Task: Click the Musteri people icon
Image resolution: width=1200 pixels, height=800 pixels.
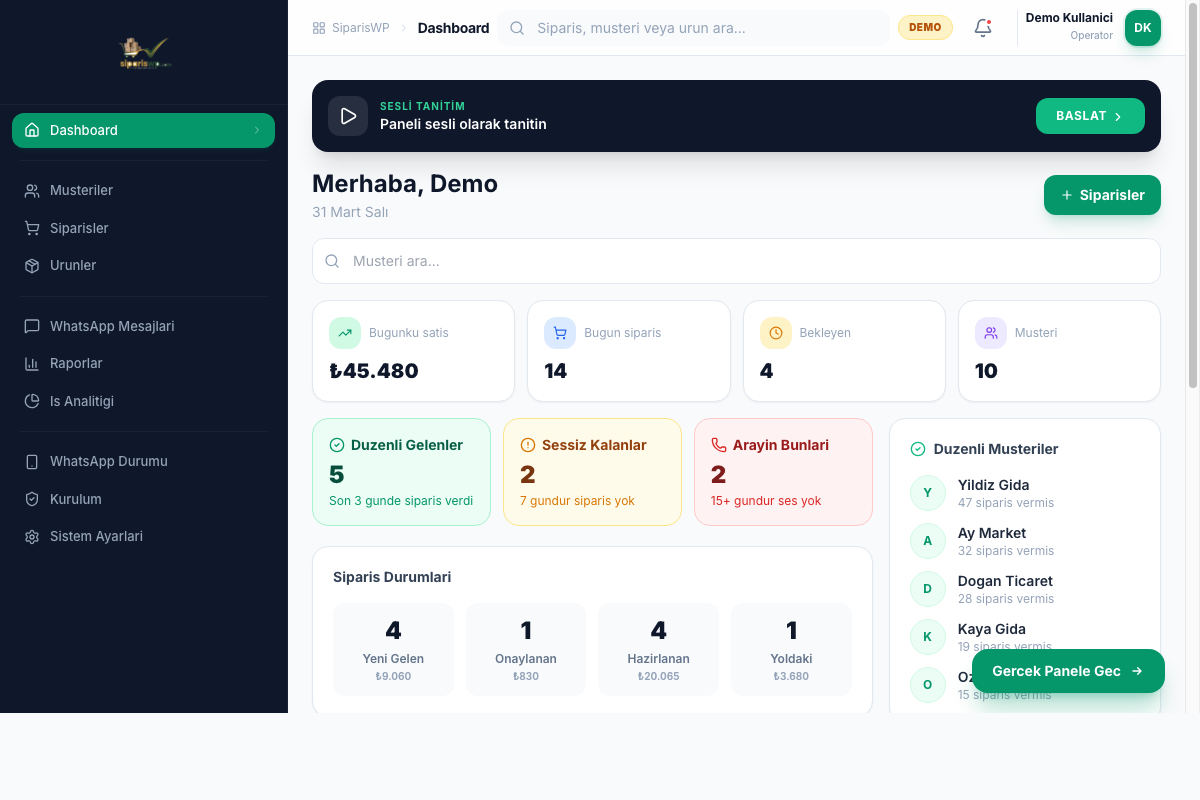Action: [991, 333]
